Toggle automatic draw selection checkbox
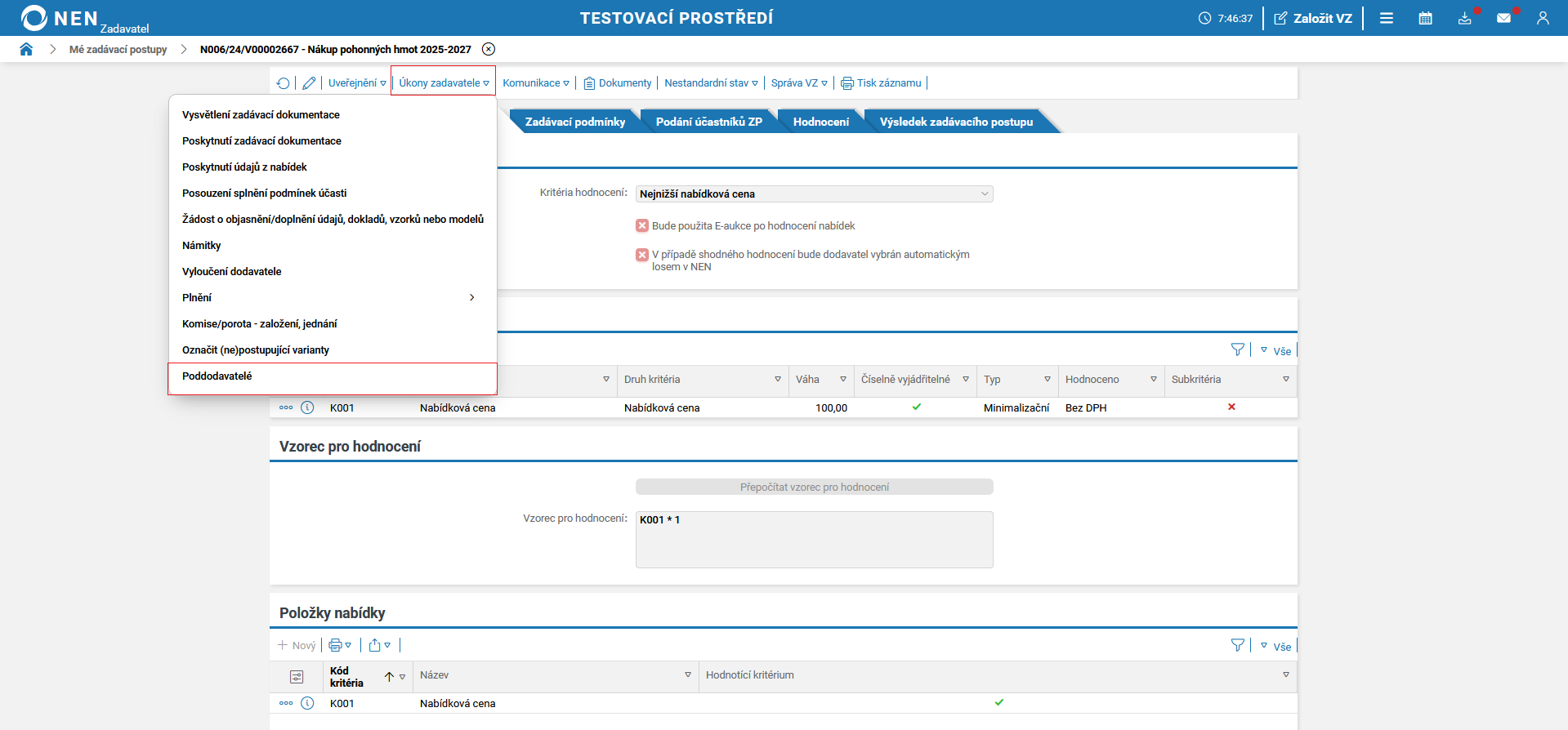Image resolution: width=1568 pixels, height=730 pixels. [x=642, y=255]
